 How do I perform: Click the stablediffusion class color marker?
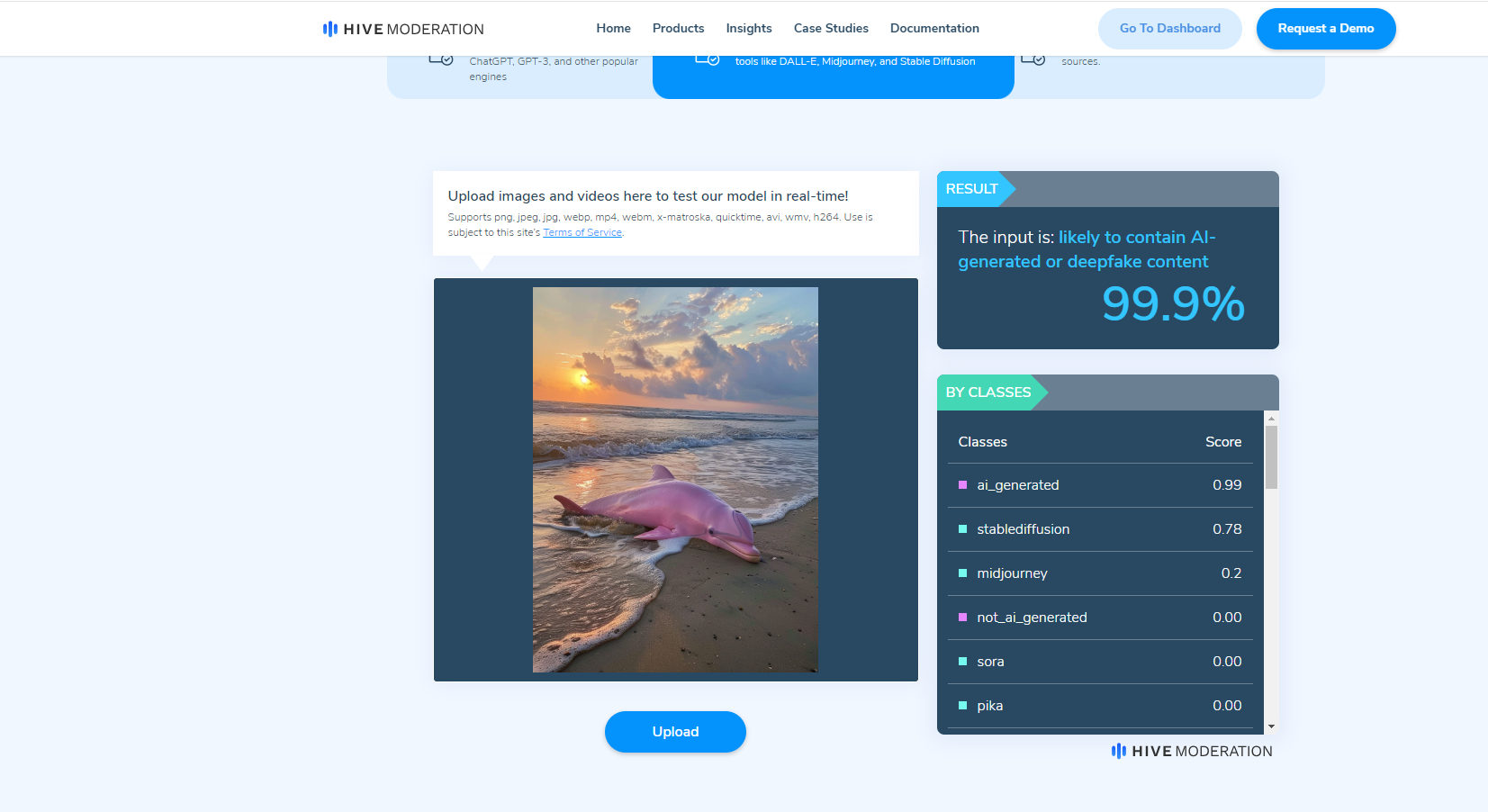(x=962, y=529)
